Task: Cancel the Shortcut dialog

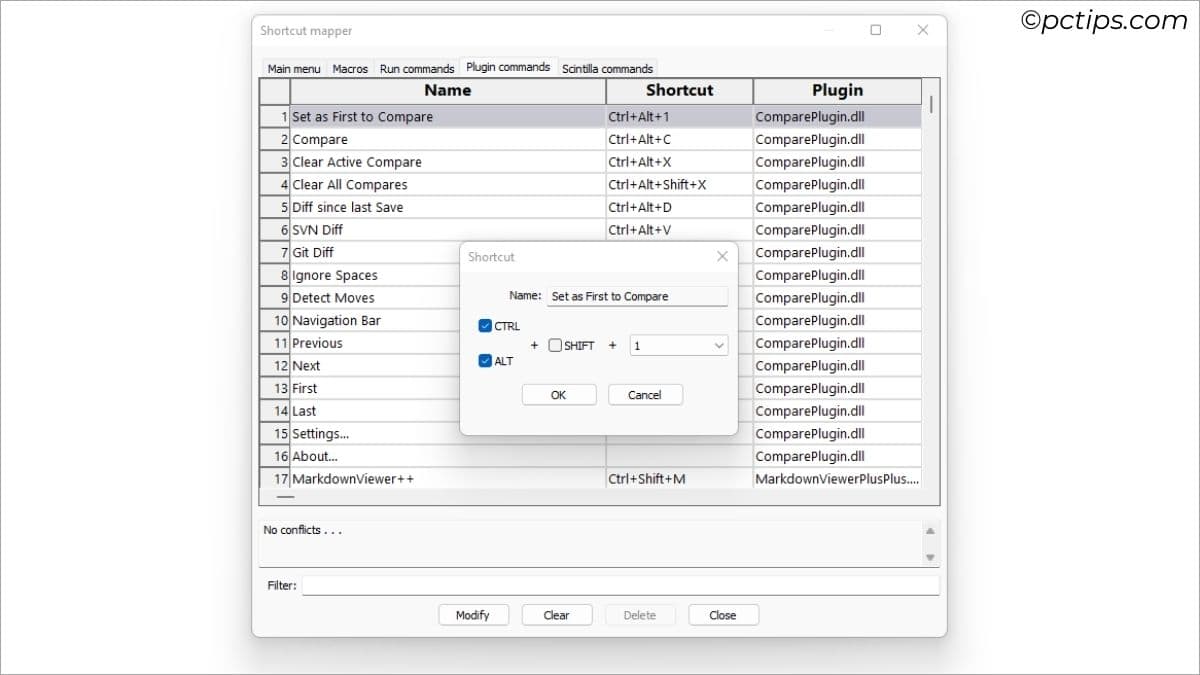Action: point(645,394)
